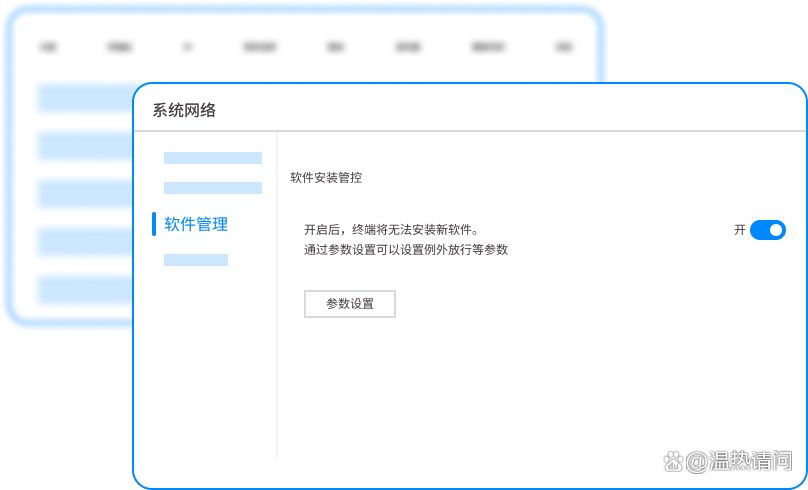Click the 参数设置 button

point(349,304)
